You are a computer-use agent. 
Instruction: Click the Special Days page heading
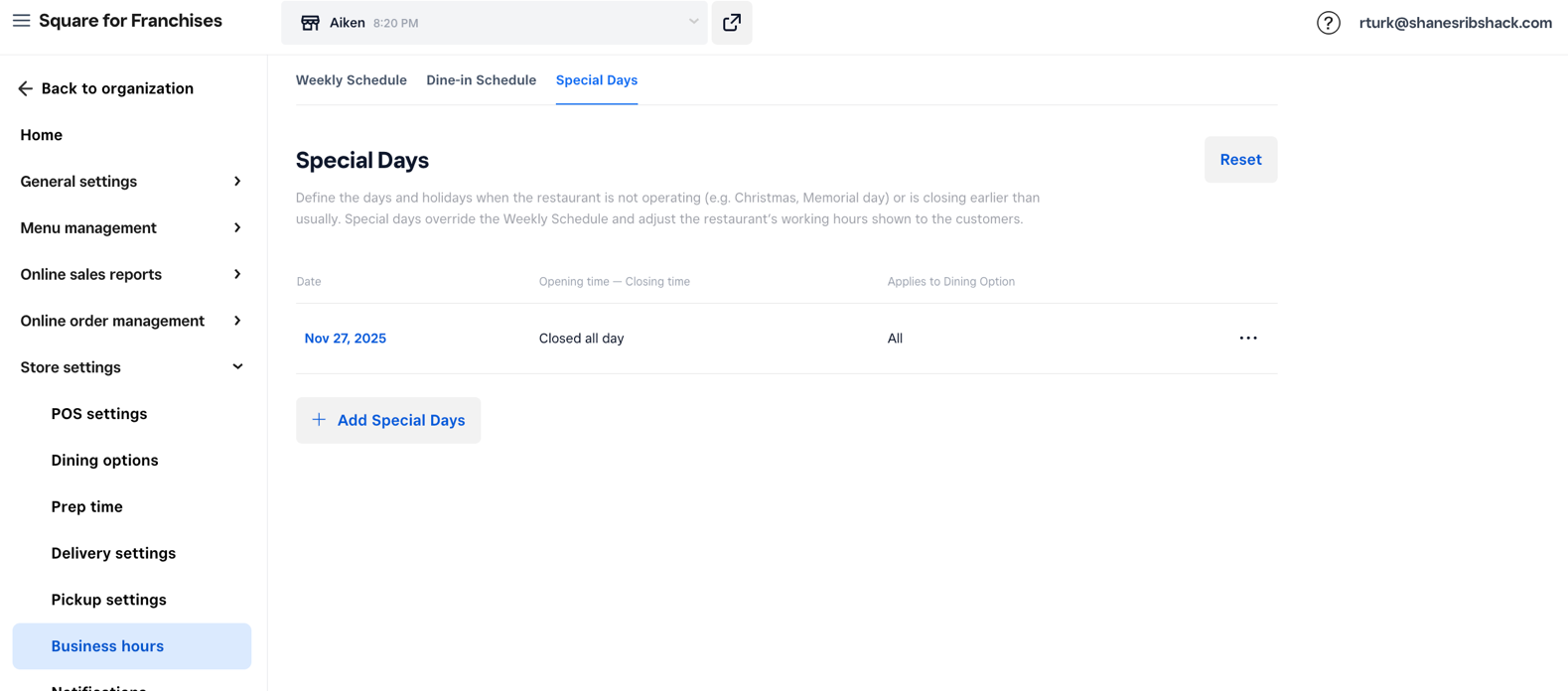tap(362, 160)
